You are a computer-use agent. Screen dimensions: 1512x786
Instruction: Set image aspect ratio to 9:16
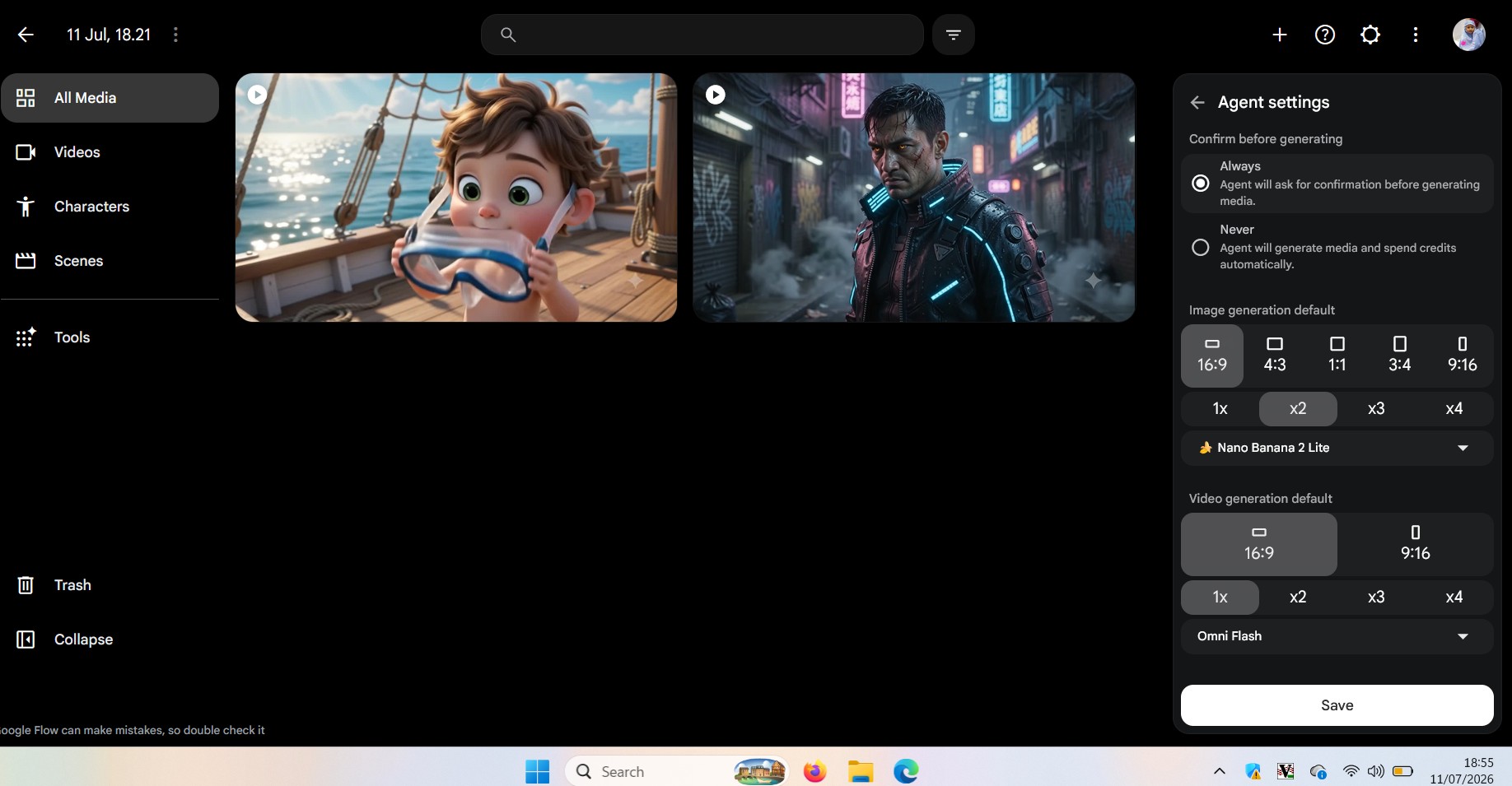coord(1463,356)
